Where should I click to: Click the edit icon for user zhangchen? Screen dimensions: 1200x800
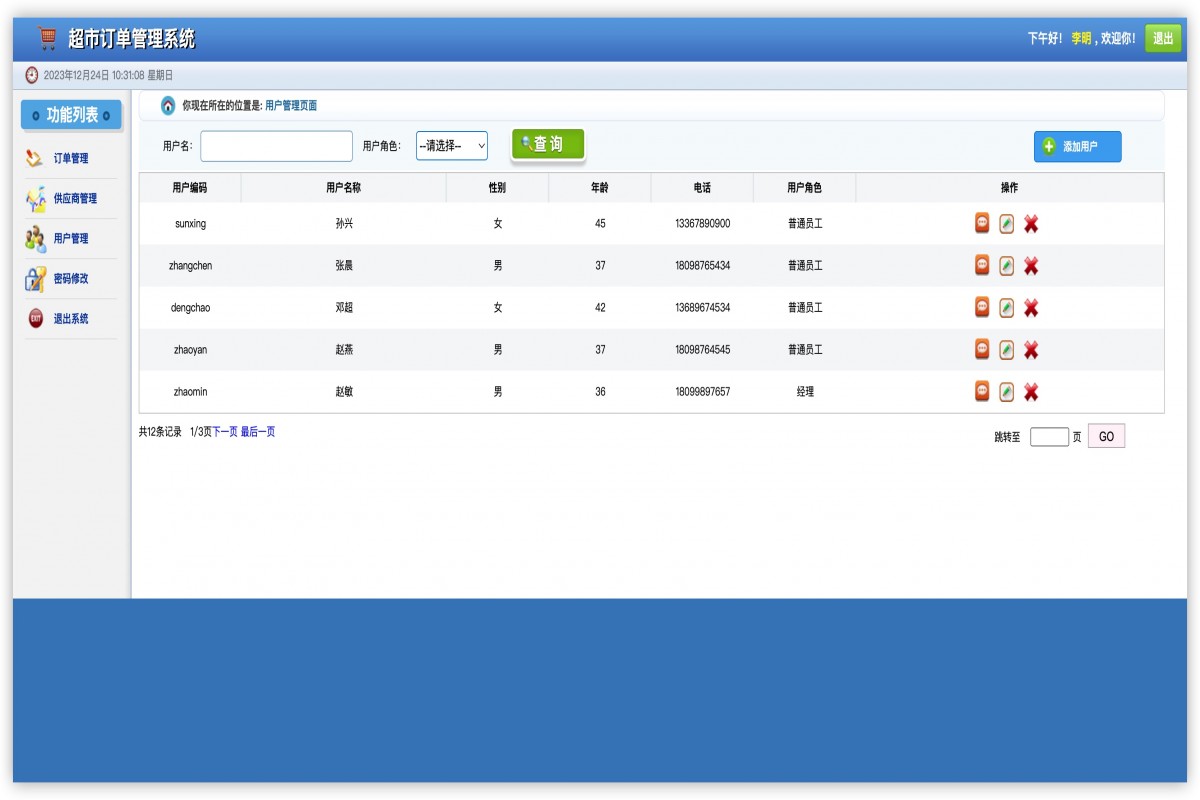[x=1006, y=266]
